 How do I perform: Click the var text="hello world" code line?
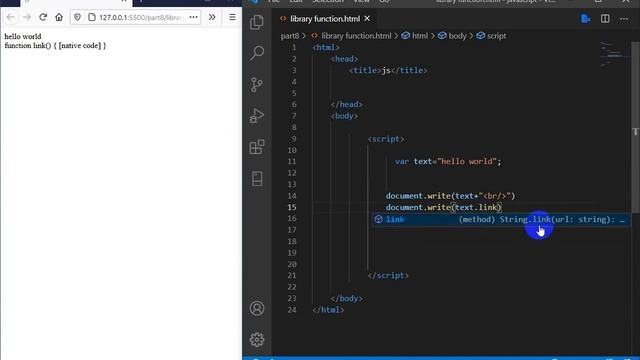click(448, 162)
